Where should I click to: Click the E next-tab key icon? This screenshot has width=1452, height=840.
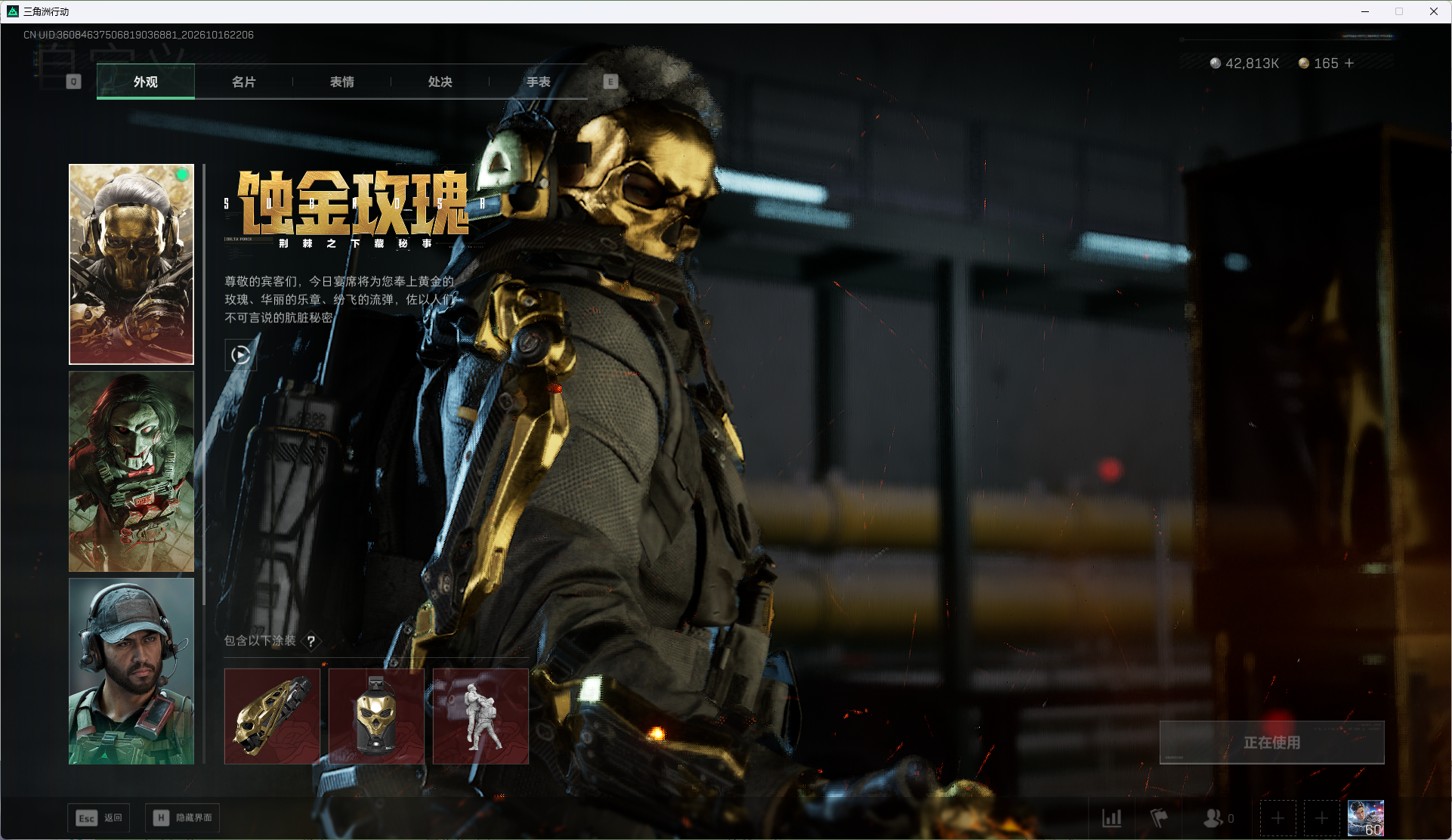click(x=610, y=82)
